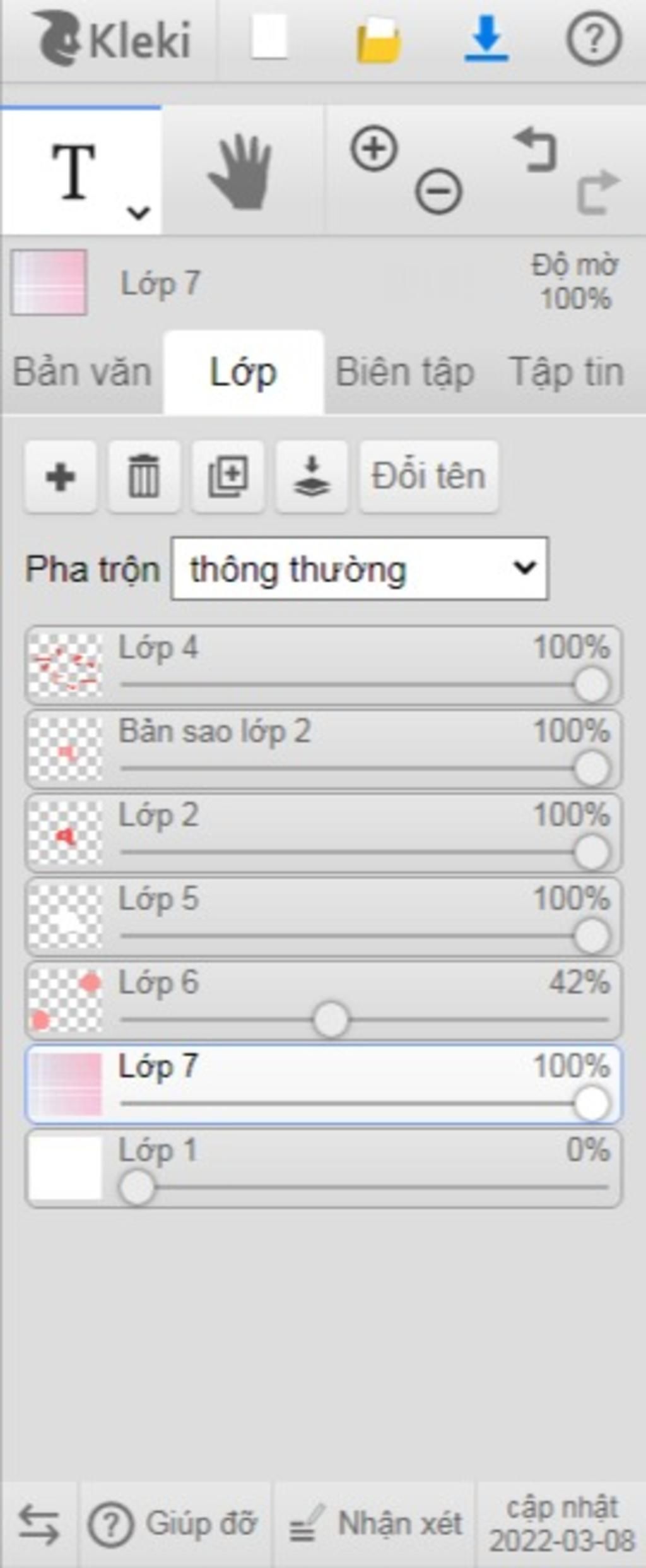Click the blue download save icon
Image resolution: width=646 pixels, height=1568 pixels.
pos(486,39)
